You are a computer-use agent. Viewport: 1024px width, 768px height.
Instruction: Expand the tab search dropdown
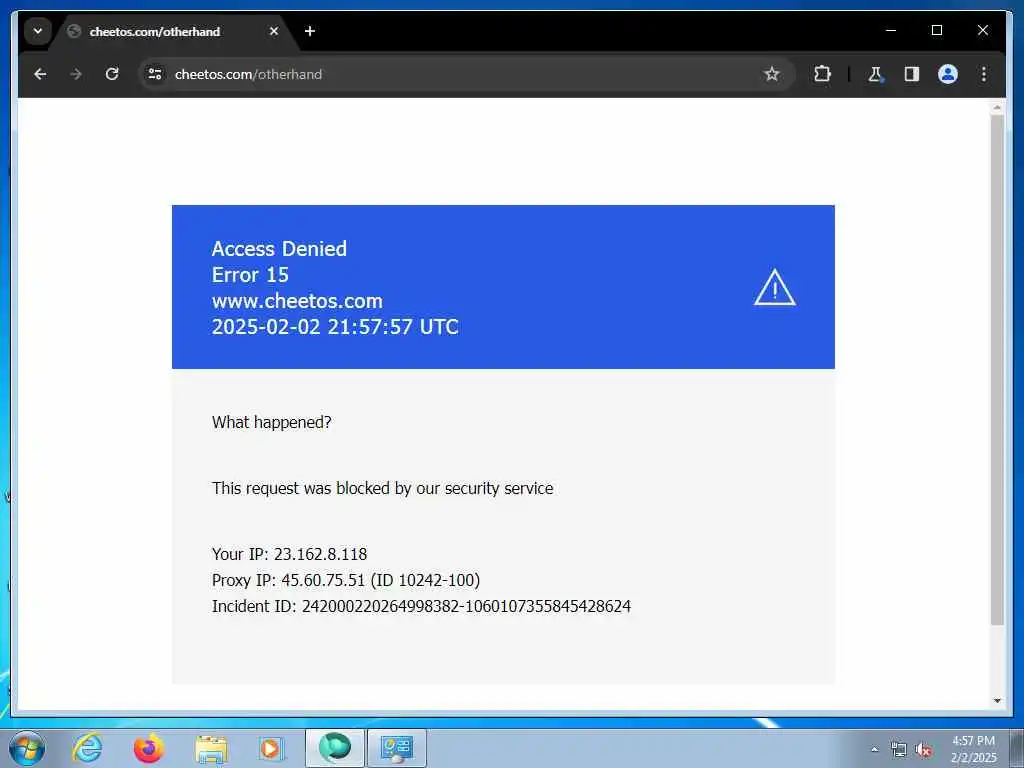point(38,31)
